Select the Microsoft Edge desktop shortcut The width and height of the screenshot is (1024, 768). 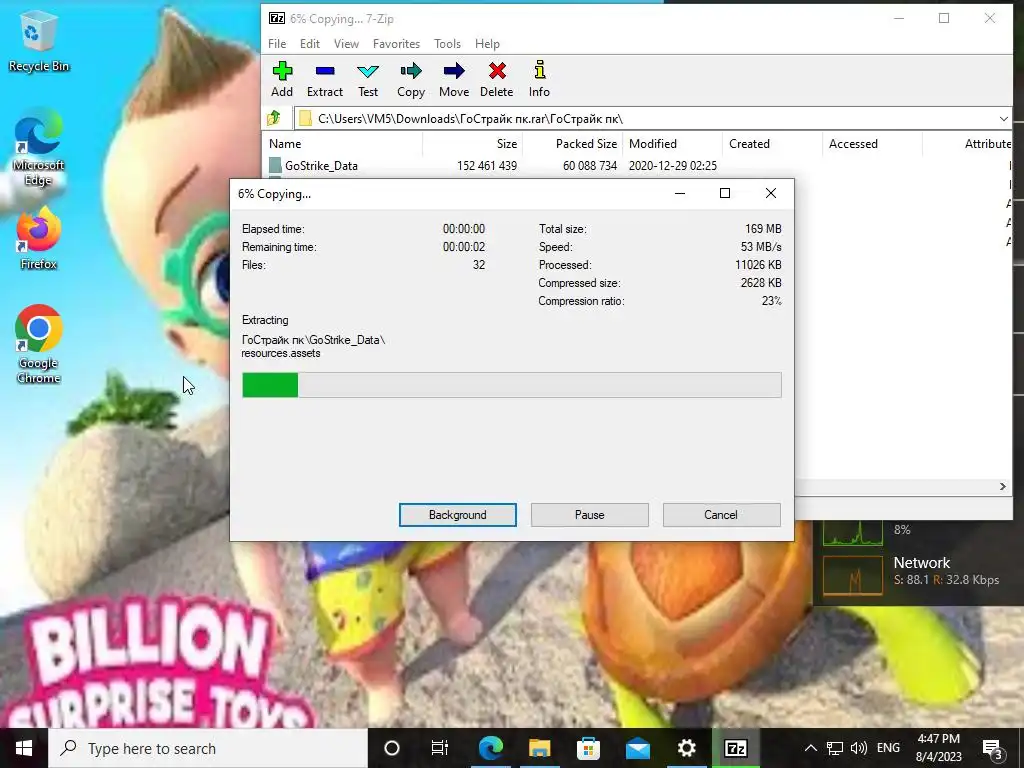pyautogui.click(x=39, y=149)
